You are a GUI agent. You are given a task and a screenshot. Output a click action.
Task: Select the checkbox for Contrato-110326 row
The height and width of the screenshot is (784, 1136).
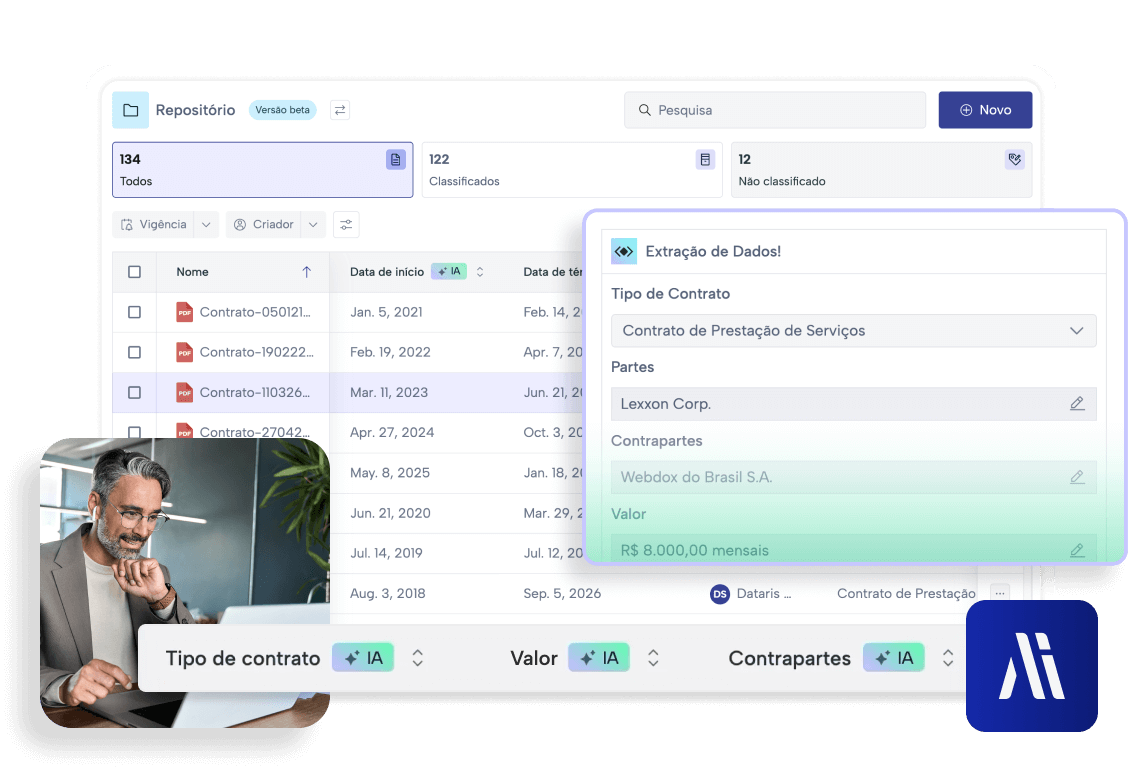[135, 393]
